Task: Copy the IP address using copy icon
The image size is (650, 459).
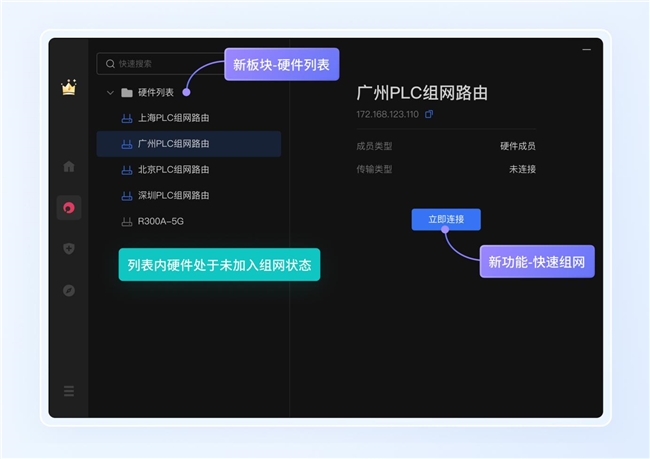Action: click(x=429, y=115)
